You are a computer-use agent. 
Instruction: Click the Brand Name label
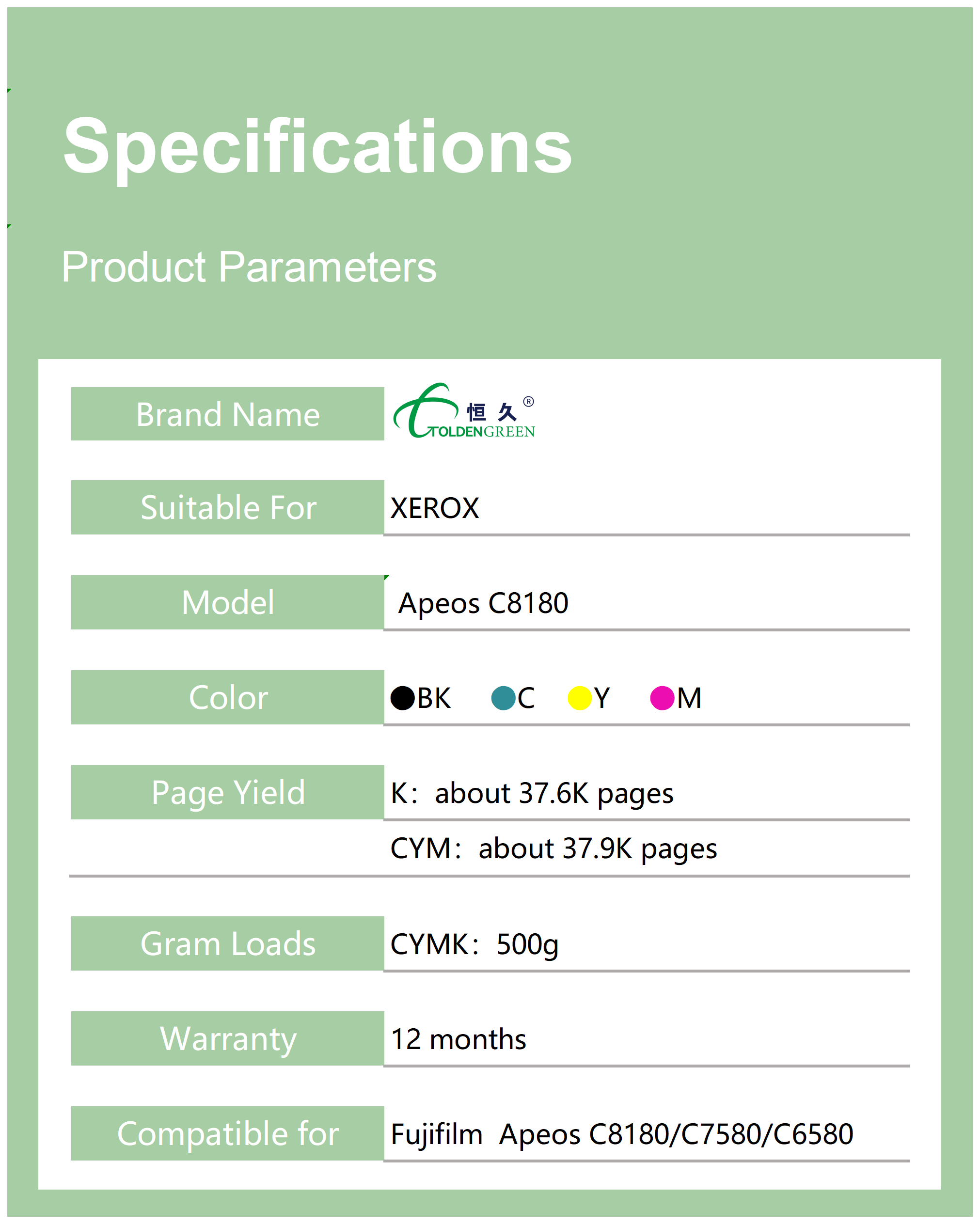pos(228,414)
